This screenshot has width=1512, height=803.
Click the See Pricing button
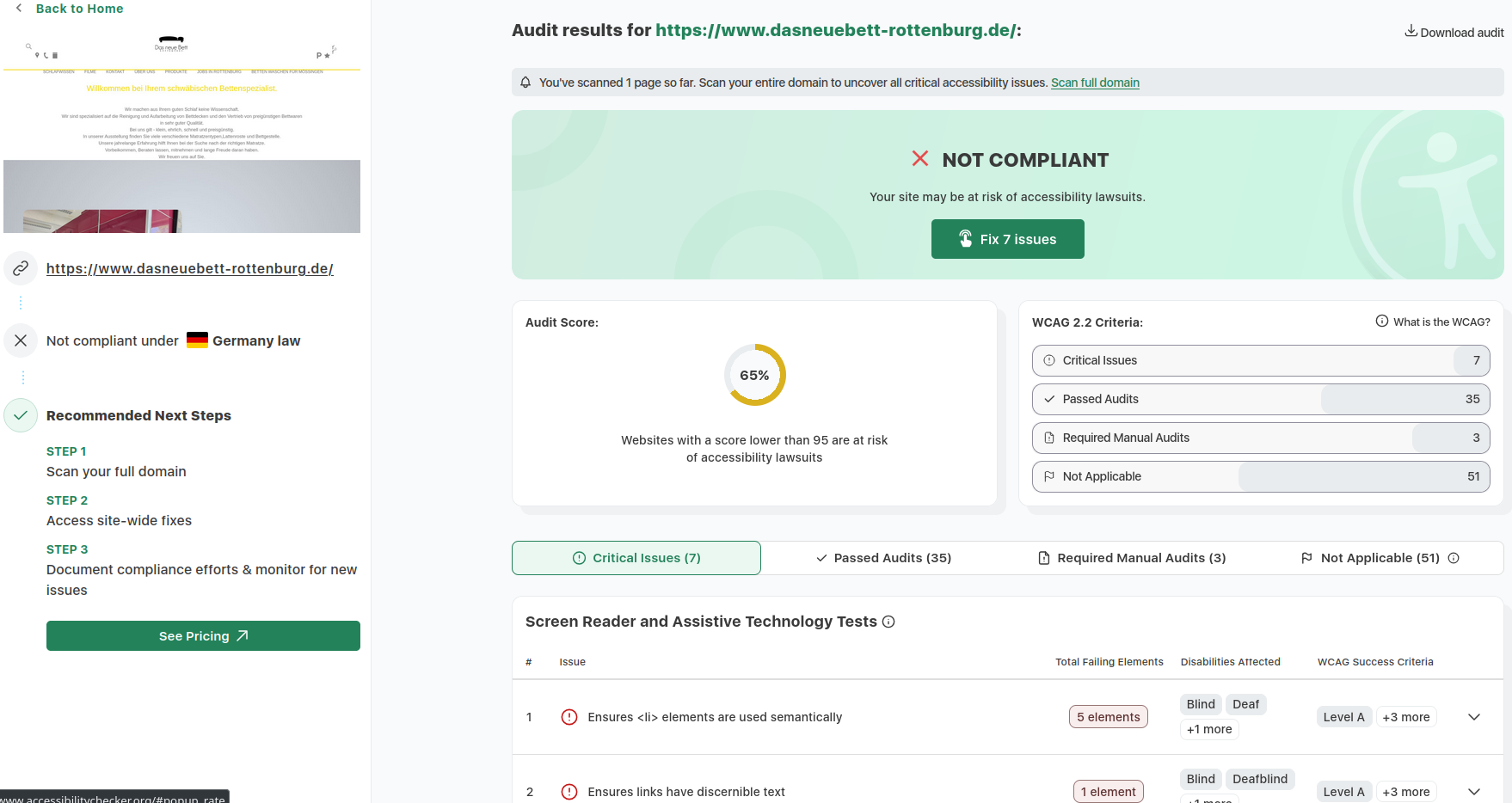coord(203,636)
